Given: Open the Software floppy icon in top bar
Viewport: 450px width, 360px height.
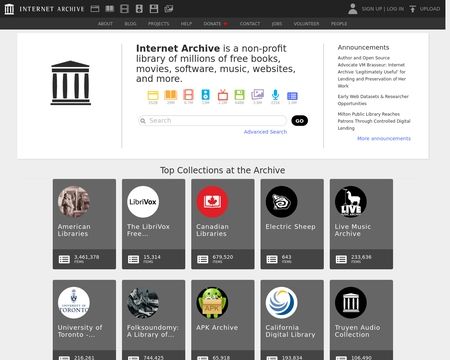Looking at the screenshot, I should (x=154, y=9).
